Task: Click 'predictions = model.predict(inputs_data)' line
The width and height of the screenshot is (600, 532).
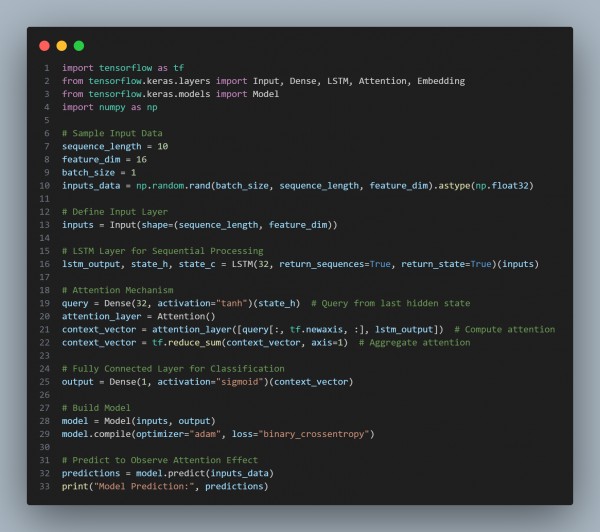Action: tap(168, 473)
